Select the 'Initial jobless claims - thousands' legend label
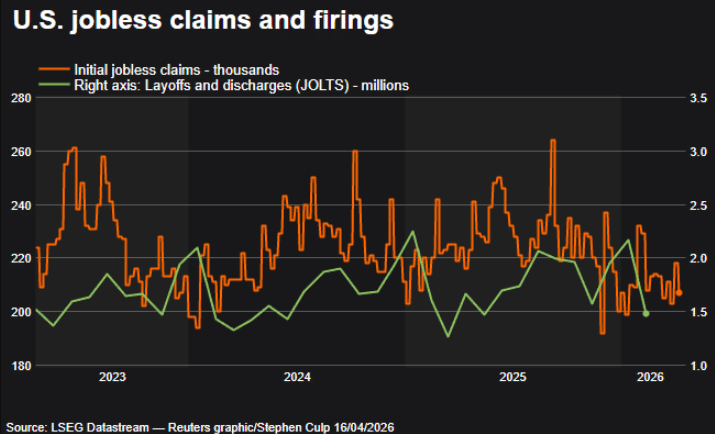The height and width of the screenshot is (434, 715). [176, 70]
